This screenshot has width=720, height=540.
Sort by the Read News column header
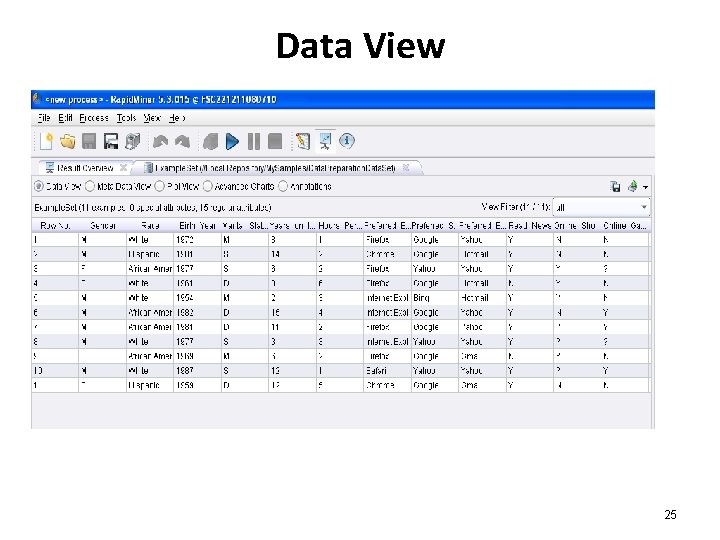530,225
